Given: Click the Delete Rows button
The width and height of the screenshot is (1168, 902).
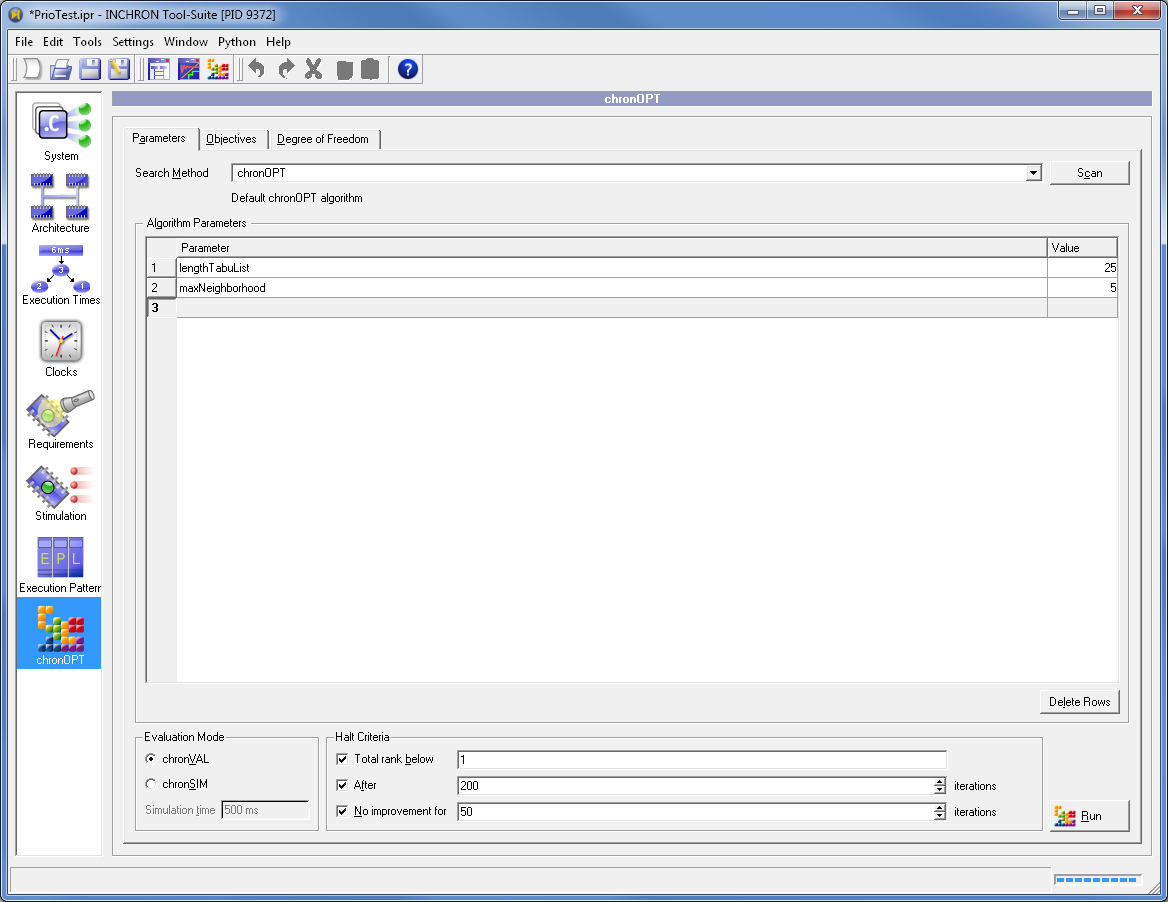Looking at the screenshot, I should [x=1079, y=702].
